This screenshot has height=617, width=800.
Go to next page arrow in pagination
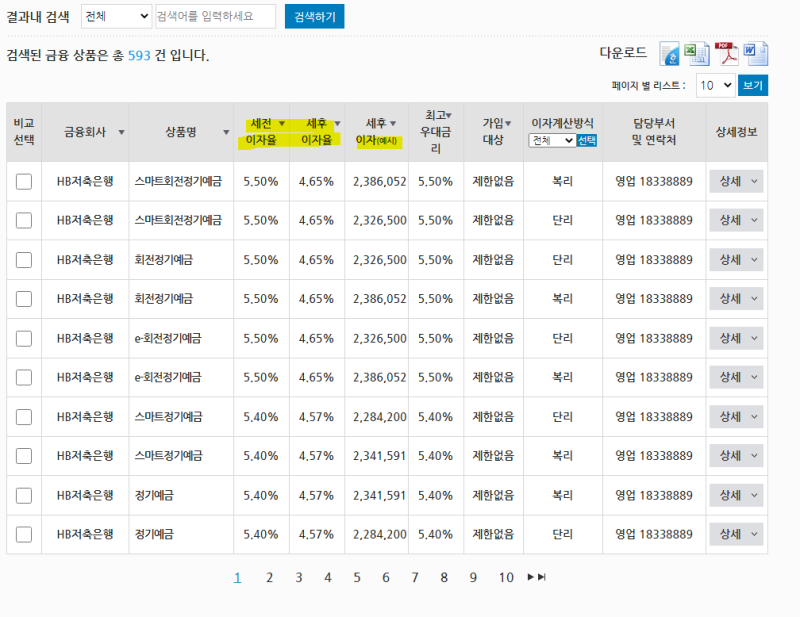[x=531, y=577]
